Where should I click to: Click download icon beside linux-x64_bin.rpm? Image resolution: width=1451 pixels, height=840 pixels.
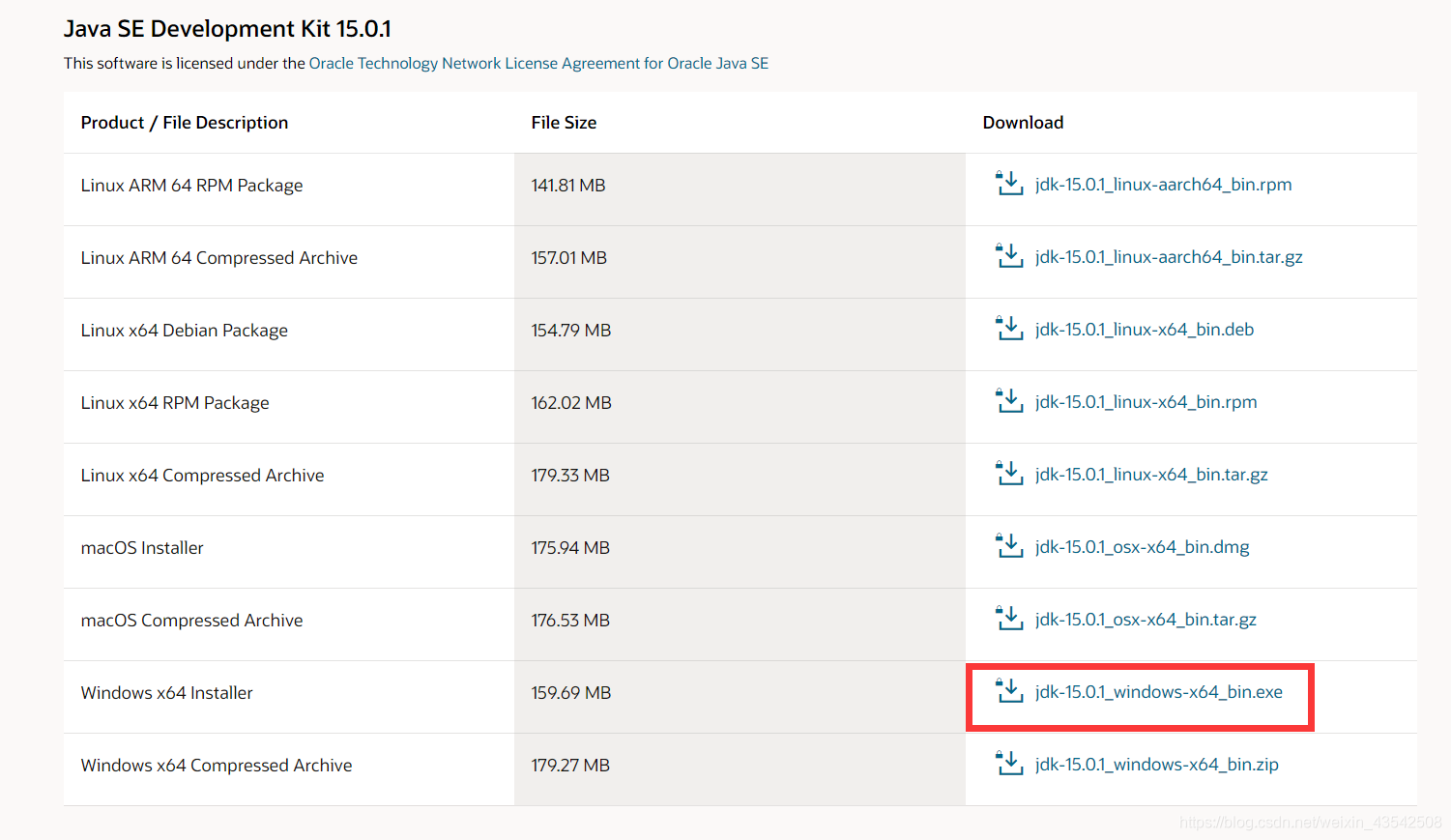(1009, 401)
